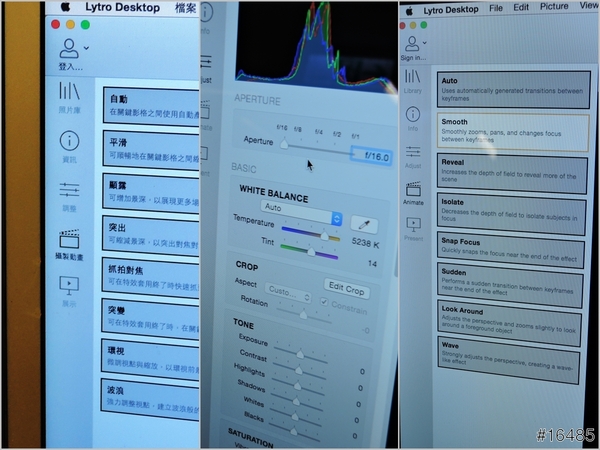Expand the Sign in account chevron
Screen dimensions: 600x450
[x=424, y=42]
